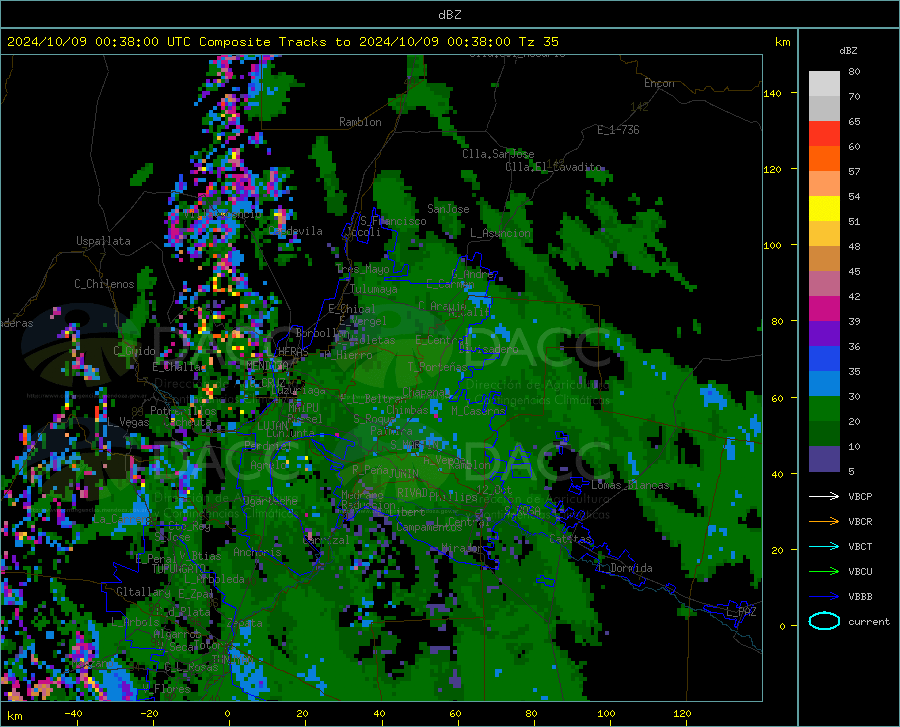900x727 pixels.
Task: Click the 65 value on the color scale
Action: (x=854, y=121)
